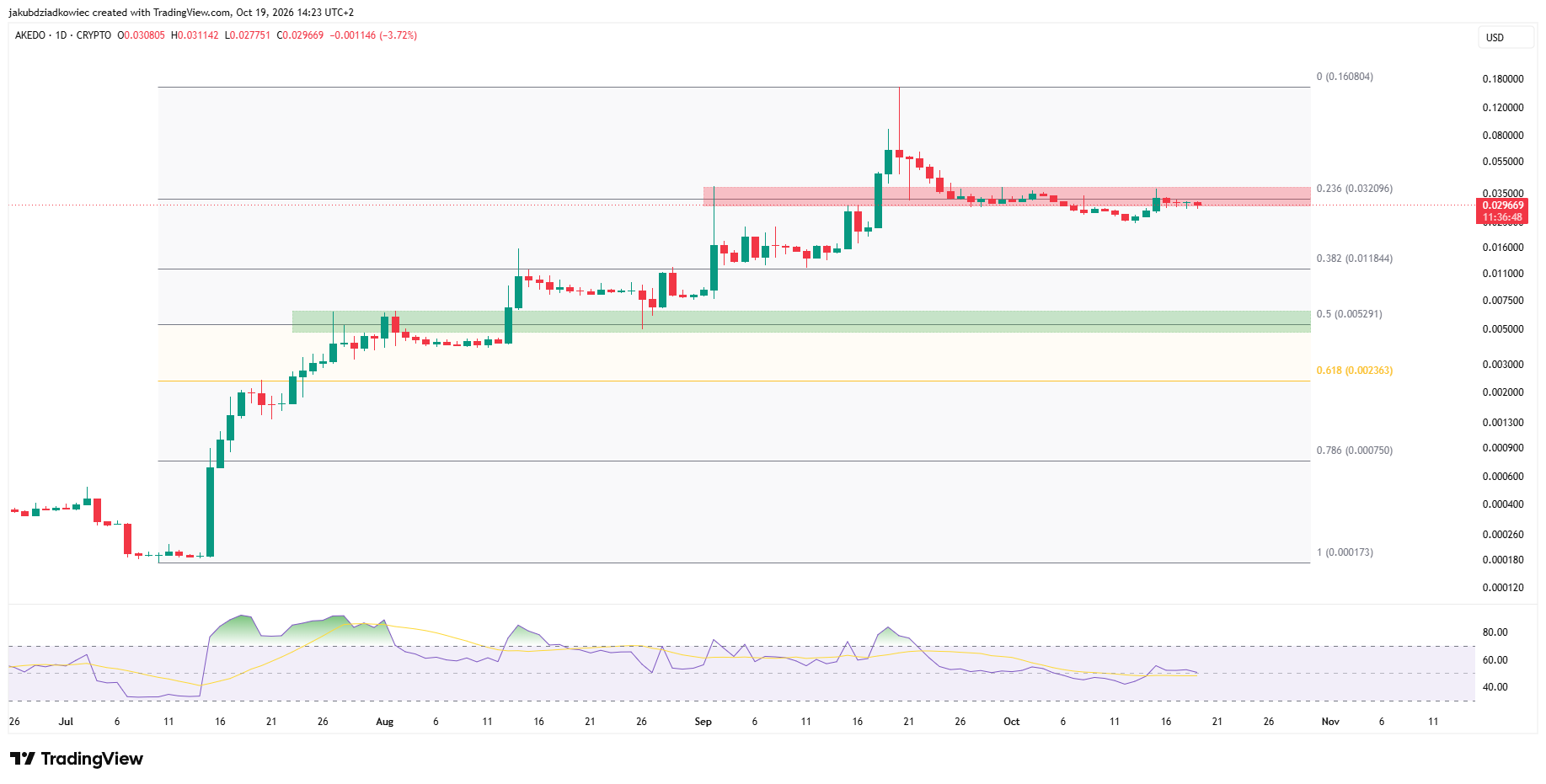Select the 0.382 (0.011844) Fibonacci label

pos(1354,259)
